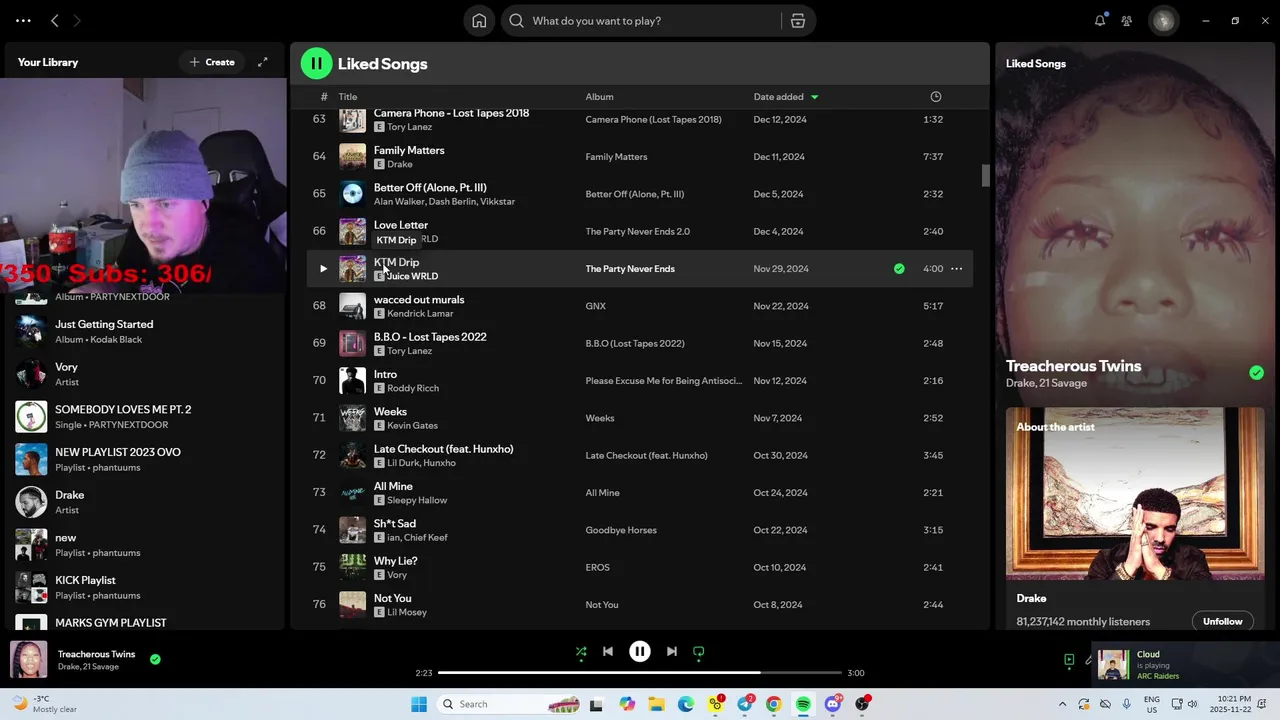This screenshot has width=1280, height=720.
Task: Click the Home icon in top bar
Action: [x=480, y=21]
